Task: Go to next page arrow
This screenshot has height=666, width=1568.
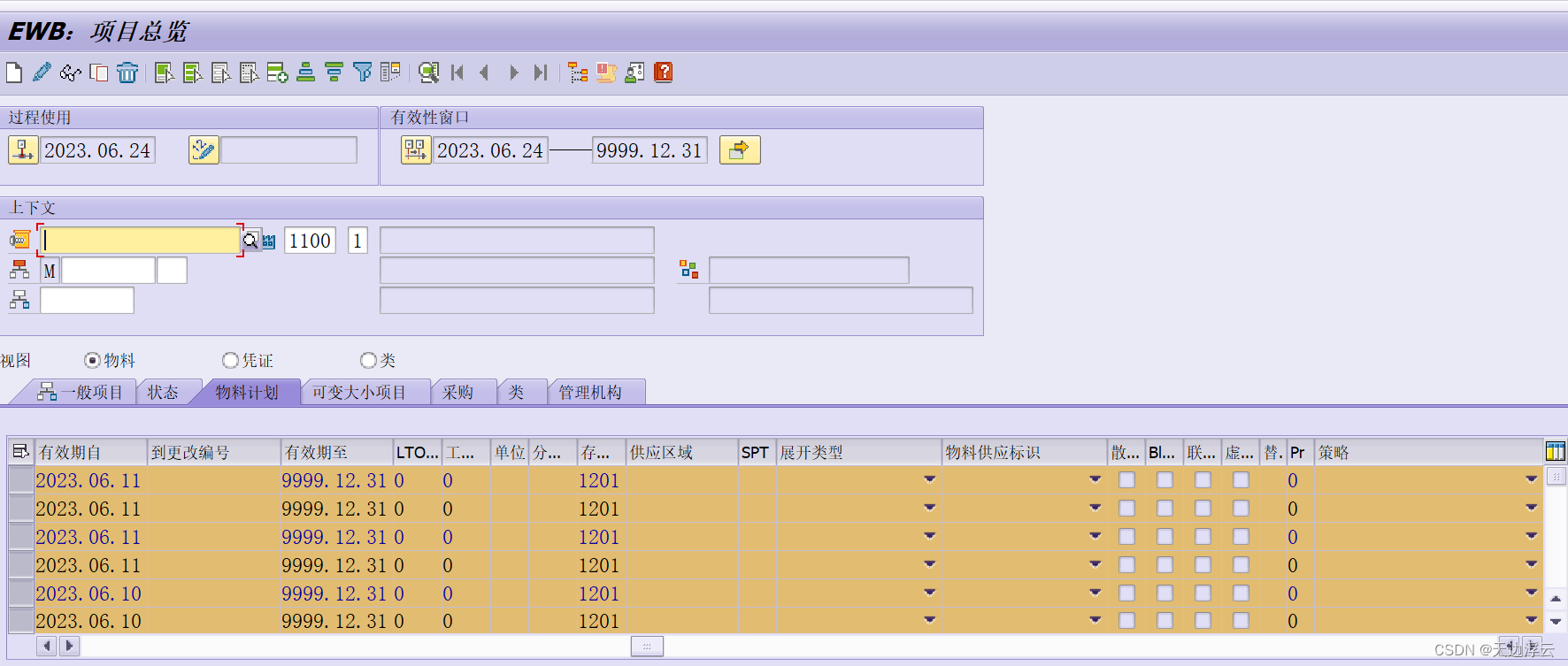Action: [513, 73]
